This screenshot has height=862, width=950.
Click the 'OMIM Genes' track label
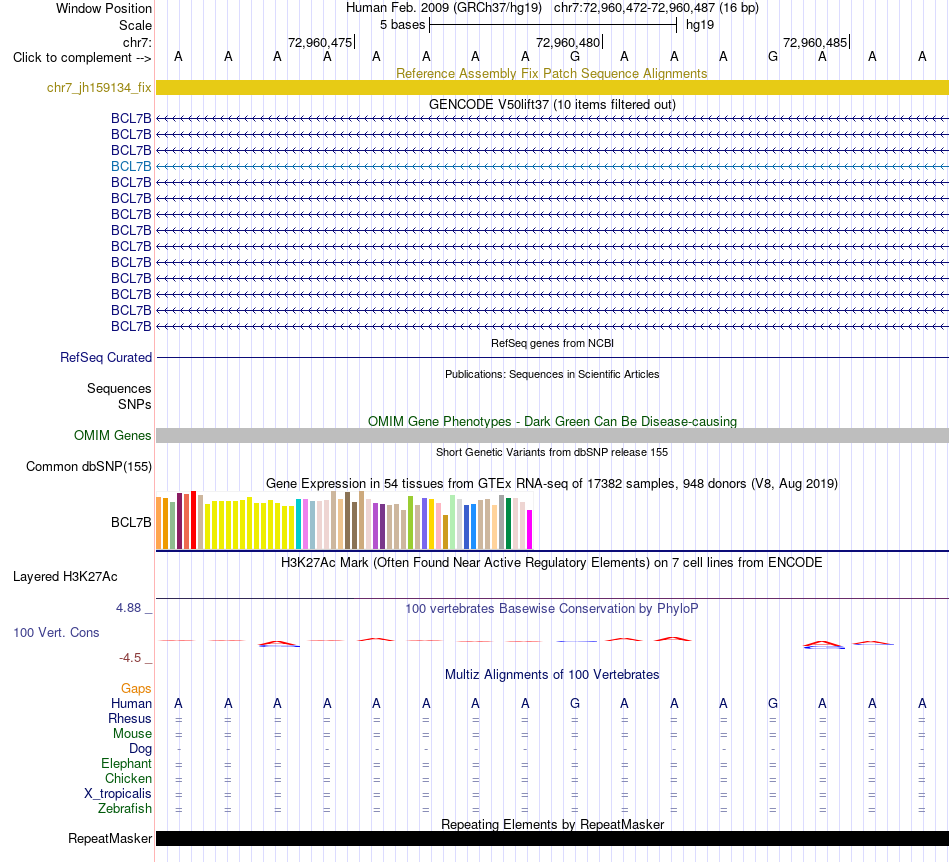(112, 435)
